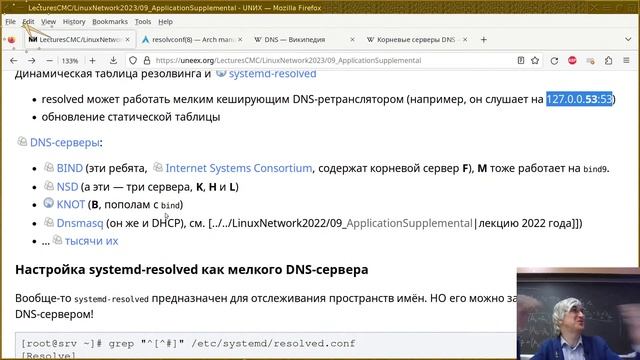The width and height of the screenshot is (640, 360).
Task: Click the lecturer webcam thumbnail
Action: click(578, 313)
